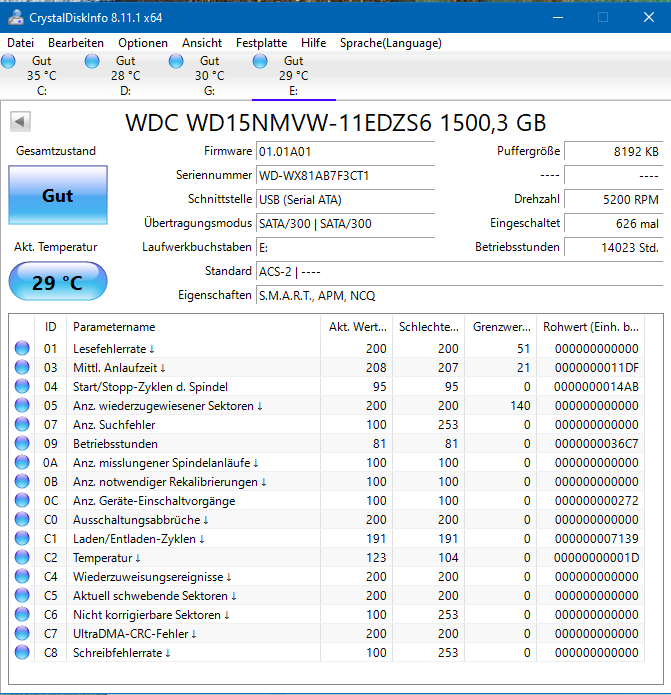The height and width of the screenshot is (695, 671).
Task: Click status orb of Betriebsstunden 09 row
Action: click(x=22, y=443)
